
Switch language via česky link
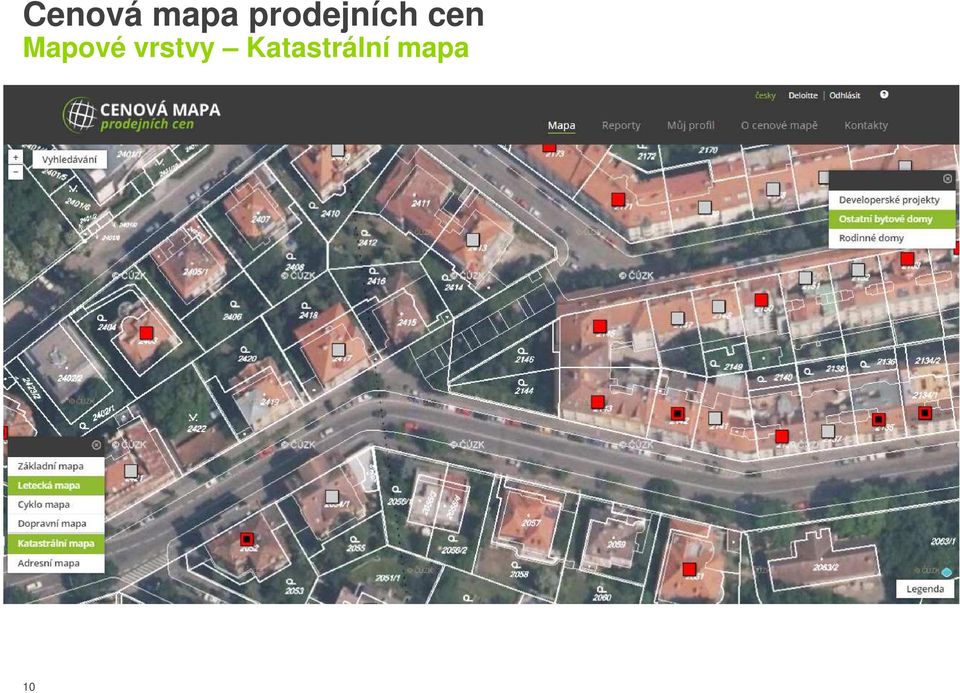click(765, 96)
